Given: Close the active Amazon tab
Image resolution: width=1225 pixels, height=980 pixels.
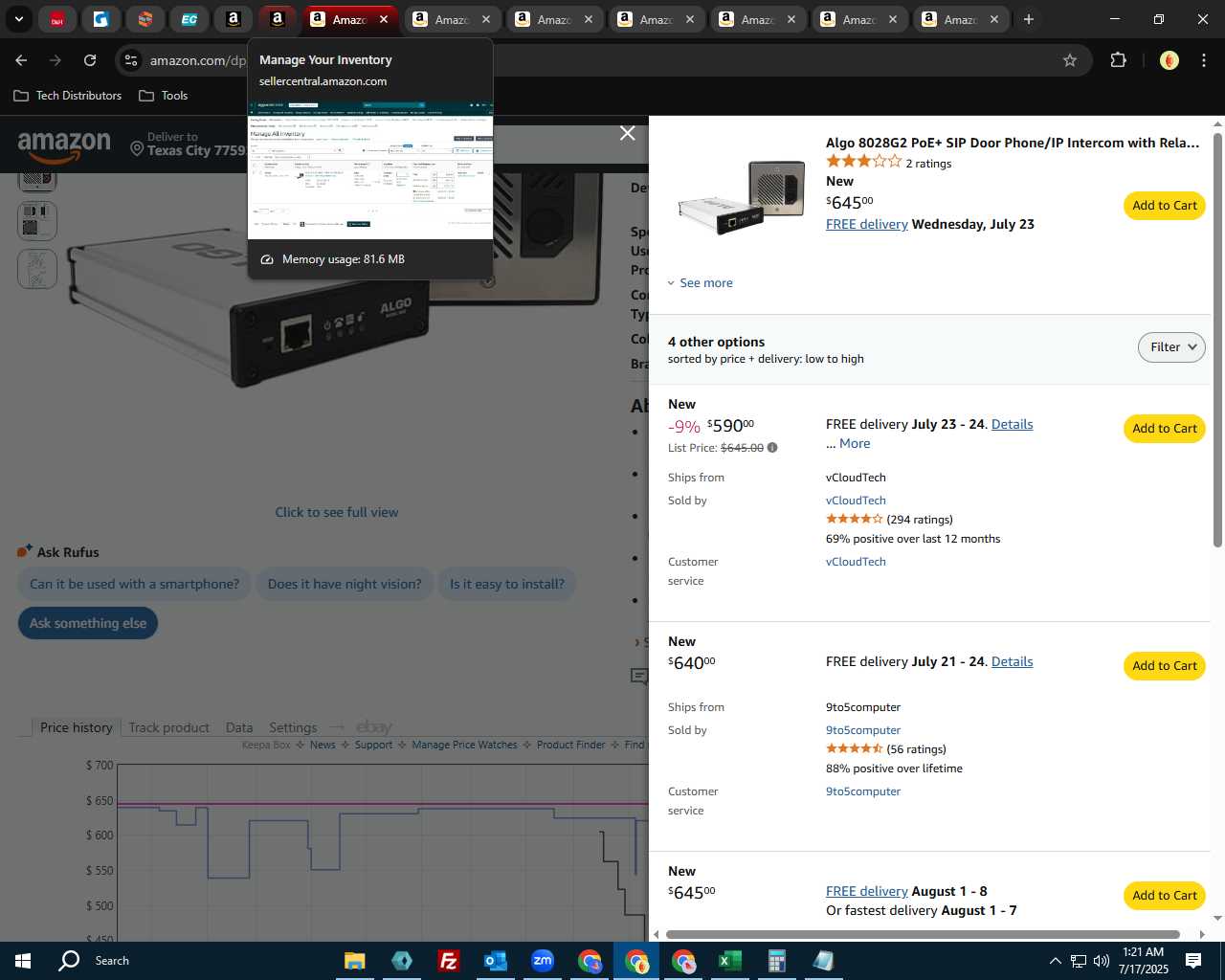Looking at the screenshot, I should click(384, 19).
